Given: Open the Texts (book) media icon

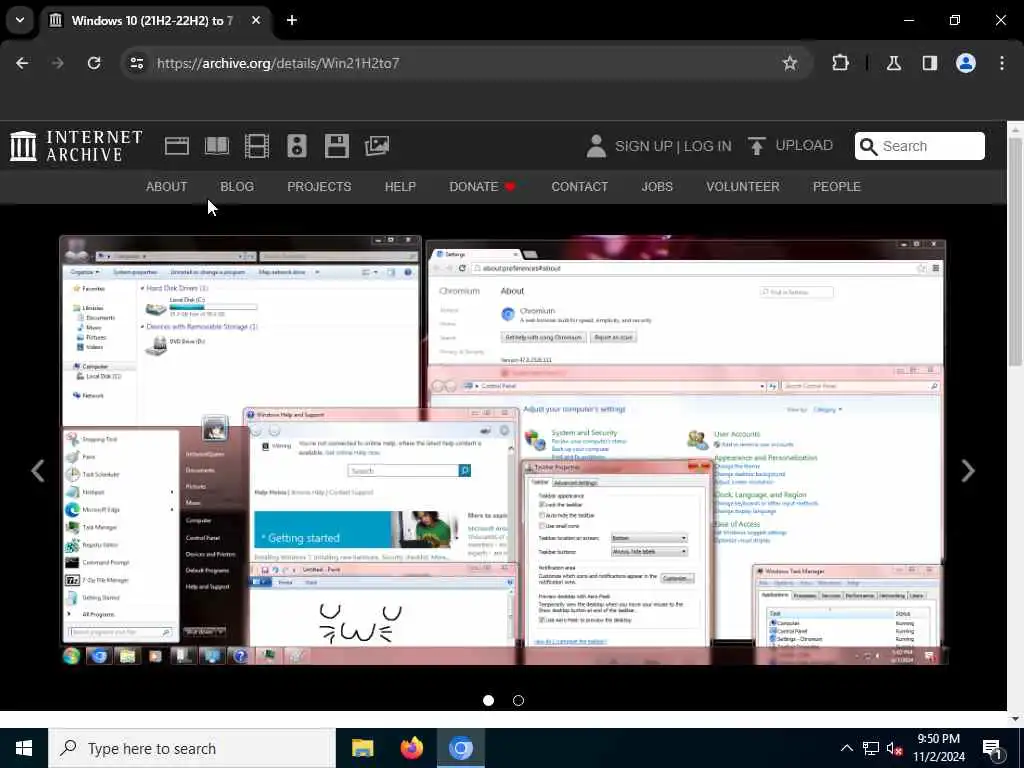Looking at the screenshot, I should coord(216,146).
